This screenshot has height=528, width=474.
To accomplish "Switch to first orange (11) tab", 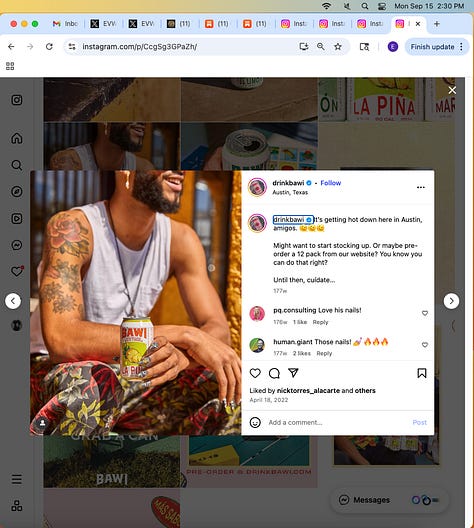I will (x=218, y=24).
